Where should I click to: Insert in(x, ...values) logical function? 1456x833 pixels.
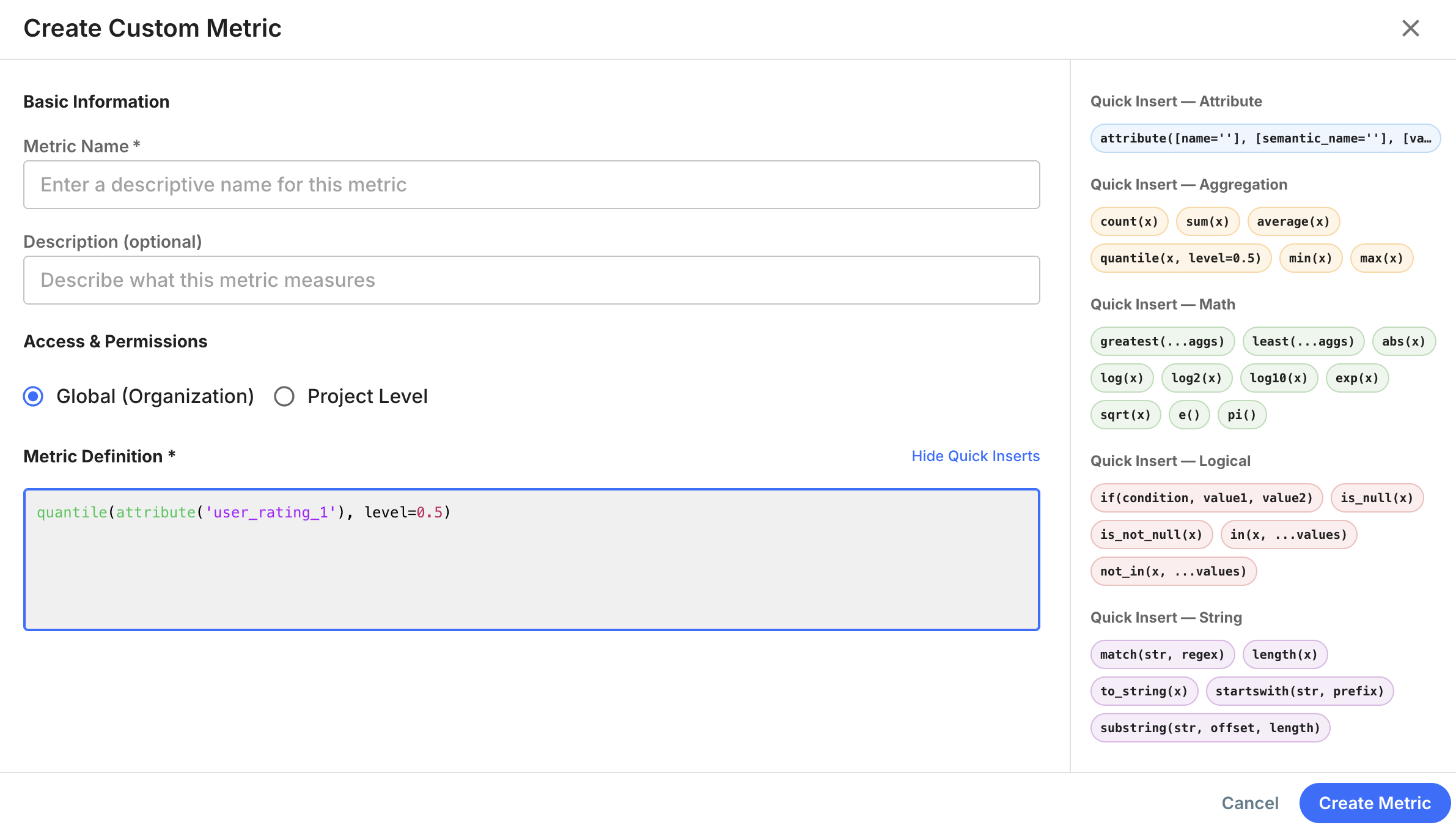[1289, 535]
